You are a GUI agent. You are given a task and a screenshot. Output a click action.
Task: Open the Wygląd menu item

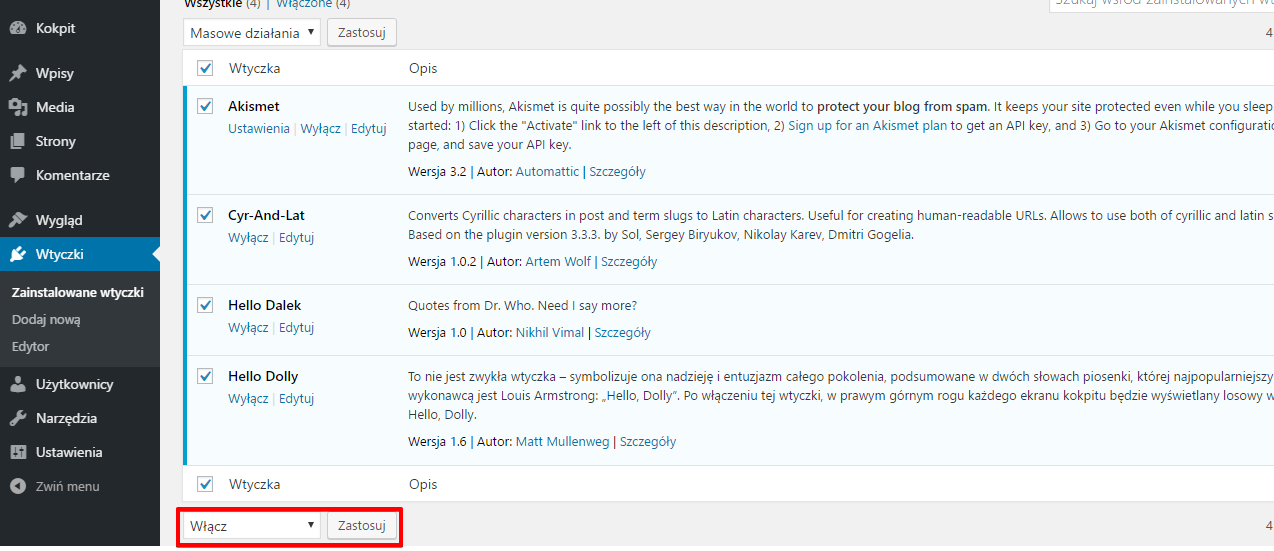tap(80, 220)
